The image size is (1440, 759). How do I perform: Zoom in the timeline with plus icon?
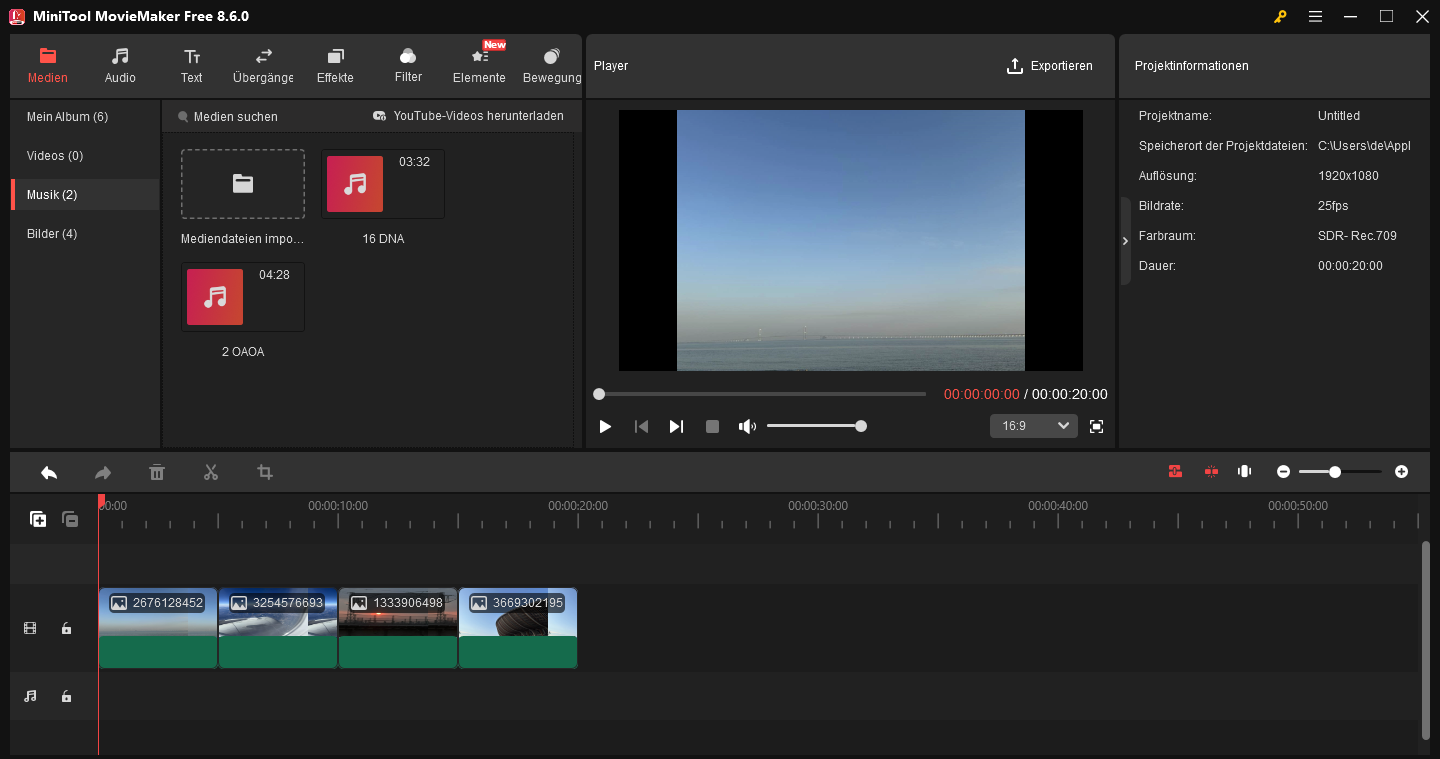[1401, 472]
